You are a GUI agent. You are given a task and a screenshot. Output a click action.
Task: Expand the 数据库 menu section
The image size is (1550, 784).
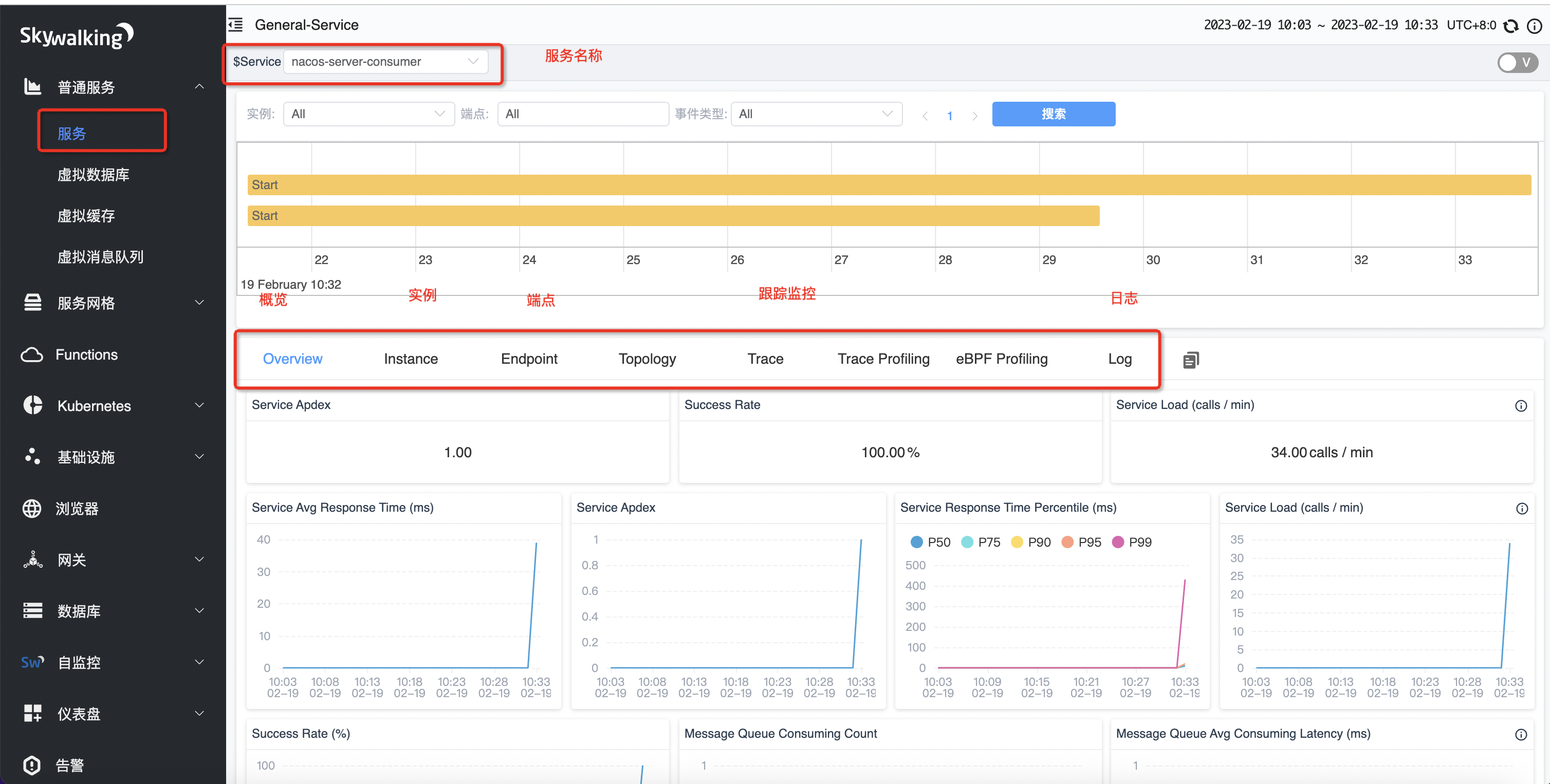pos(200,611)
